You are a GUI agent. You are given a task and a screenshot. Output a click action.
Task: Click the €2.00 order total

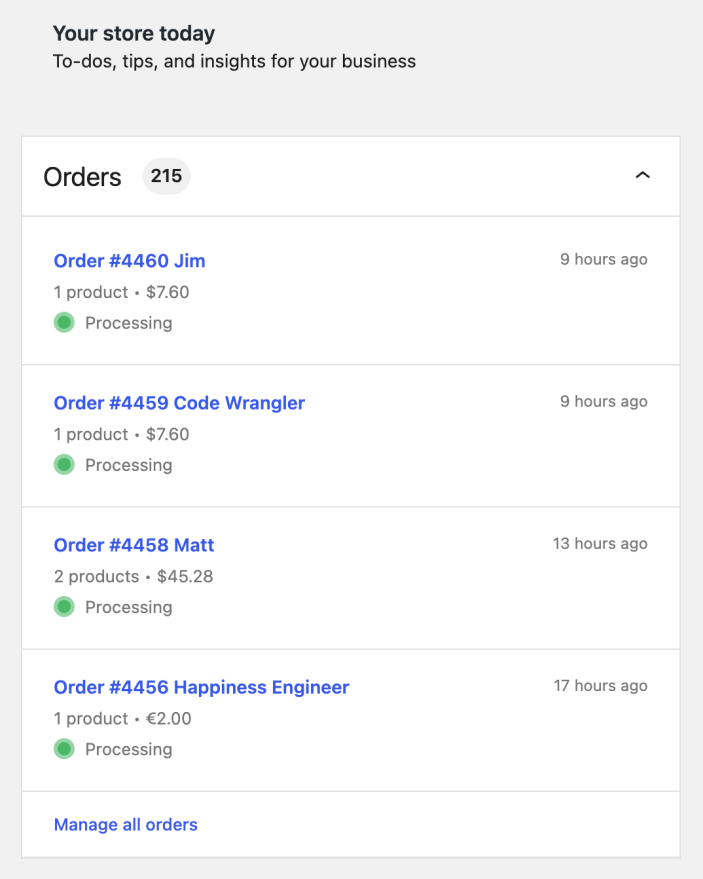(169, 718)
